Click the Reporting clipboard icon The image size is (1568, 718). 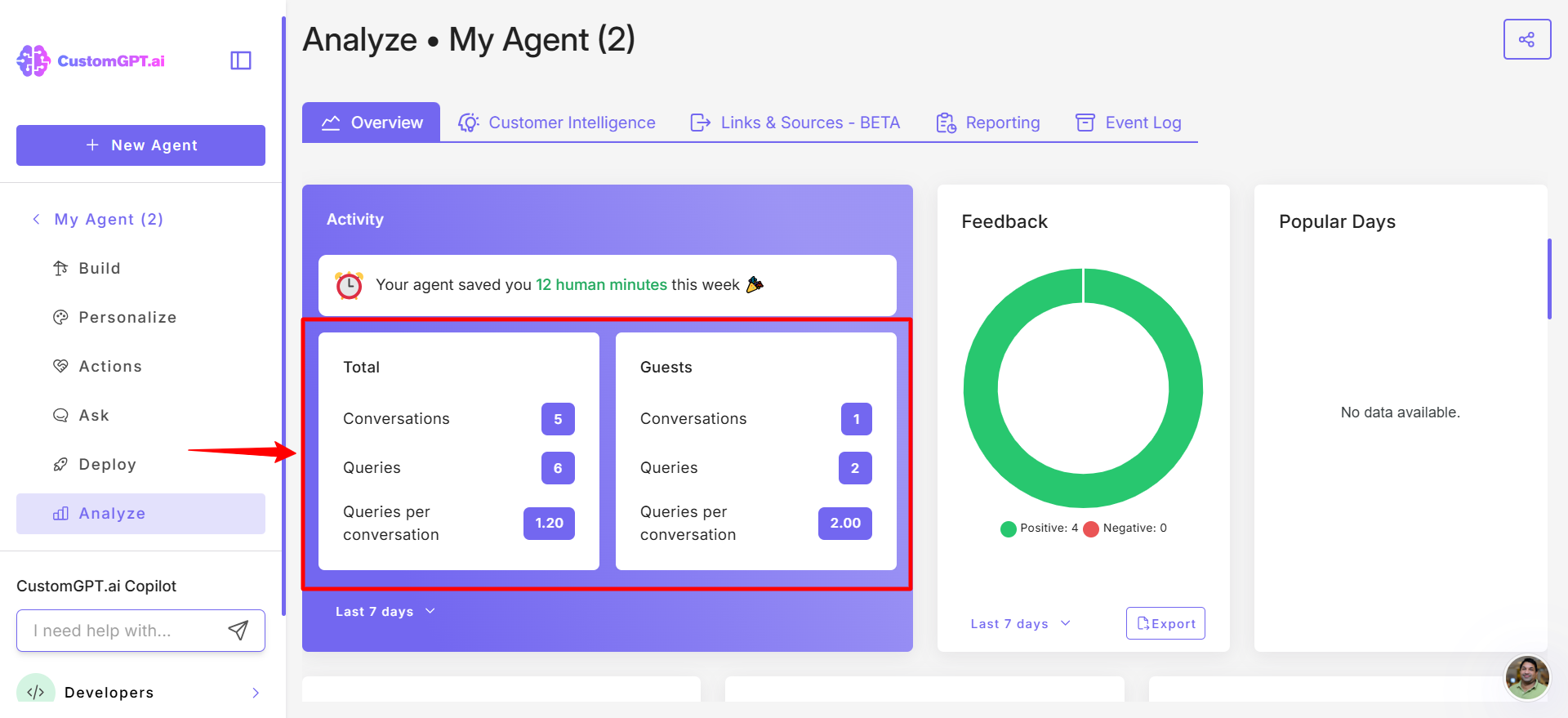click(946, 123)
